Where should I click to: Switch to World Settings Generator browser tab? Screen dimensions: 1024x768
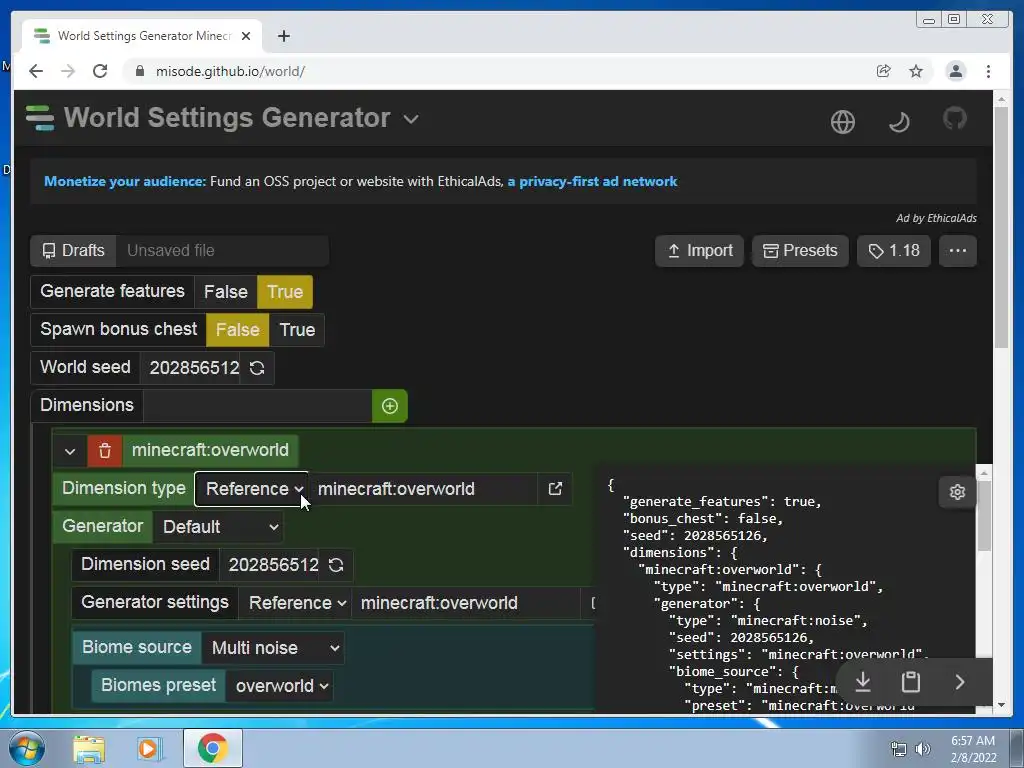(142, 36)
